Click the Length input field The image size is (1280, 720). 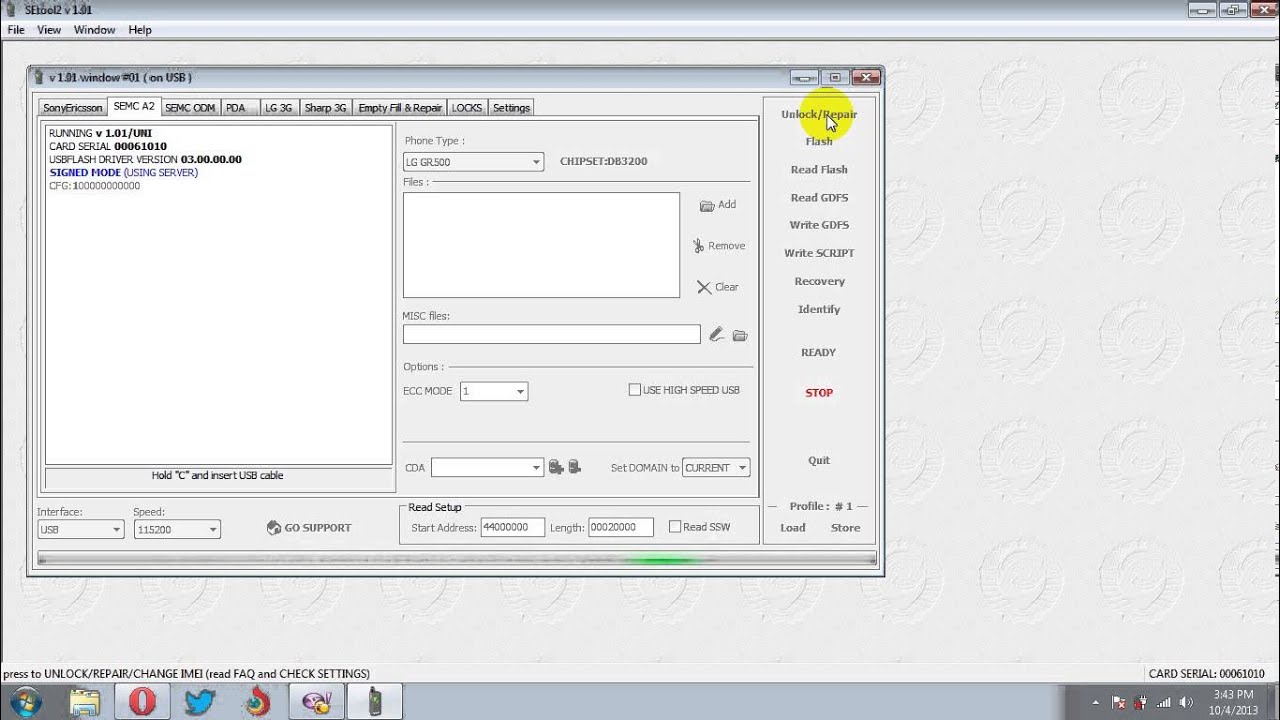click(620, 527)
